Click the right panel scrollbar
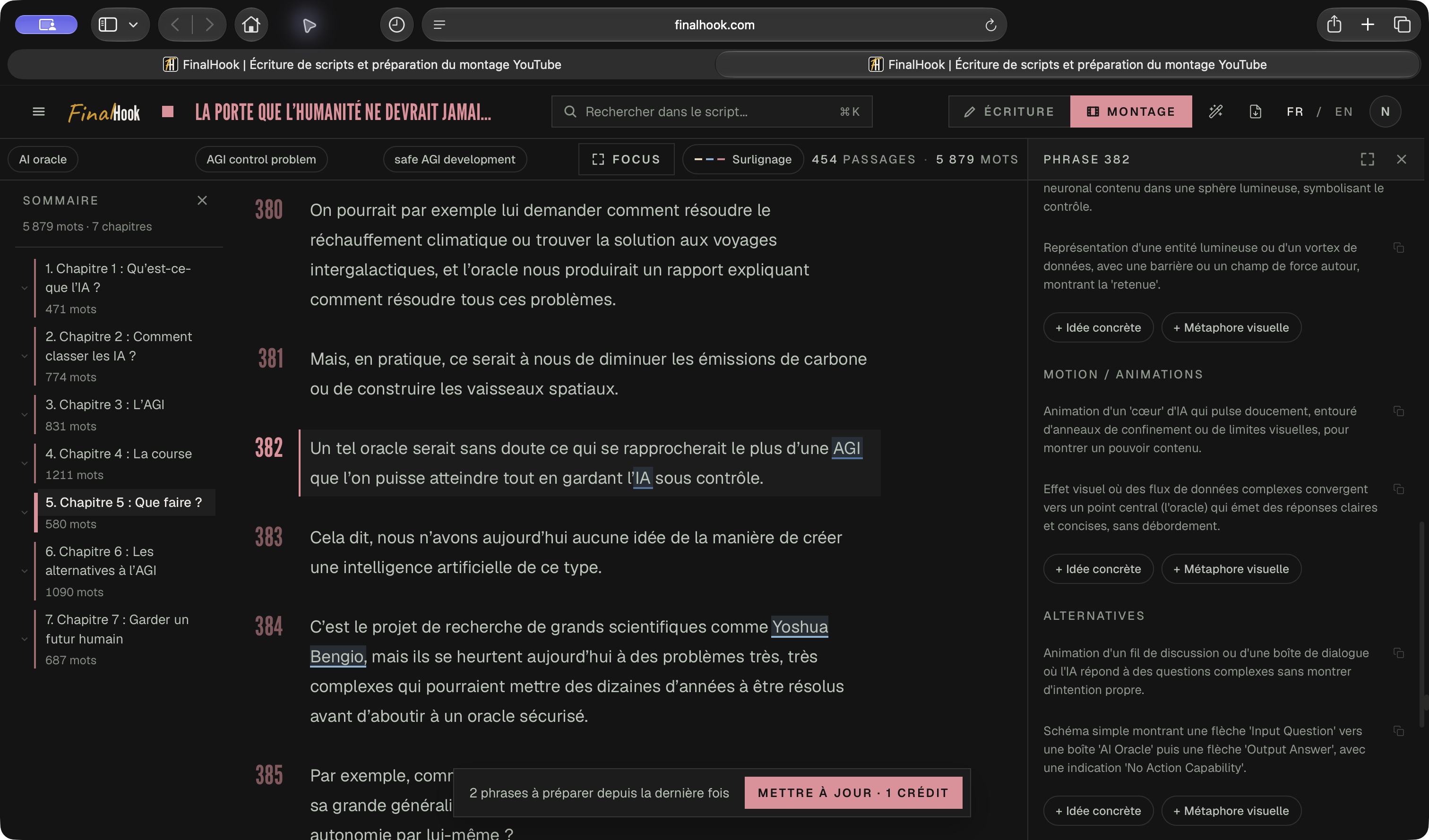Image resolution: width=1429 pixels, height=840 pixels. 1421,624
